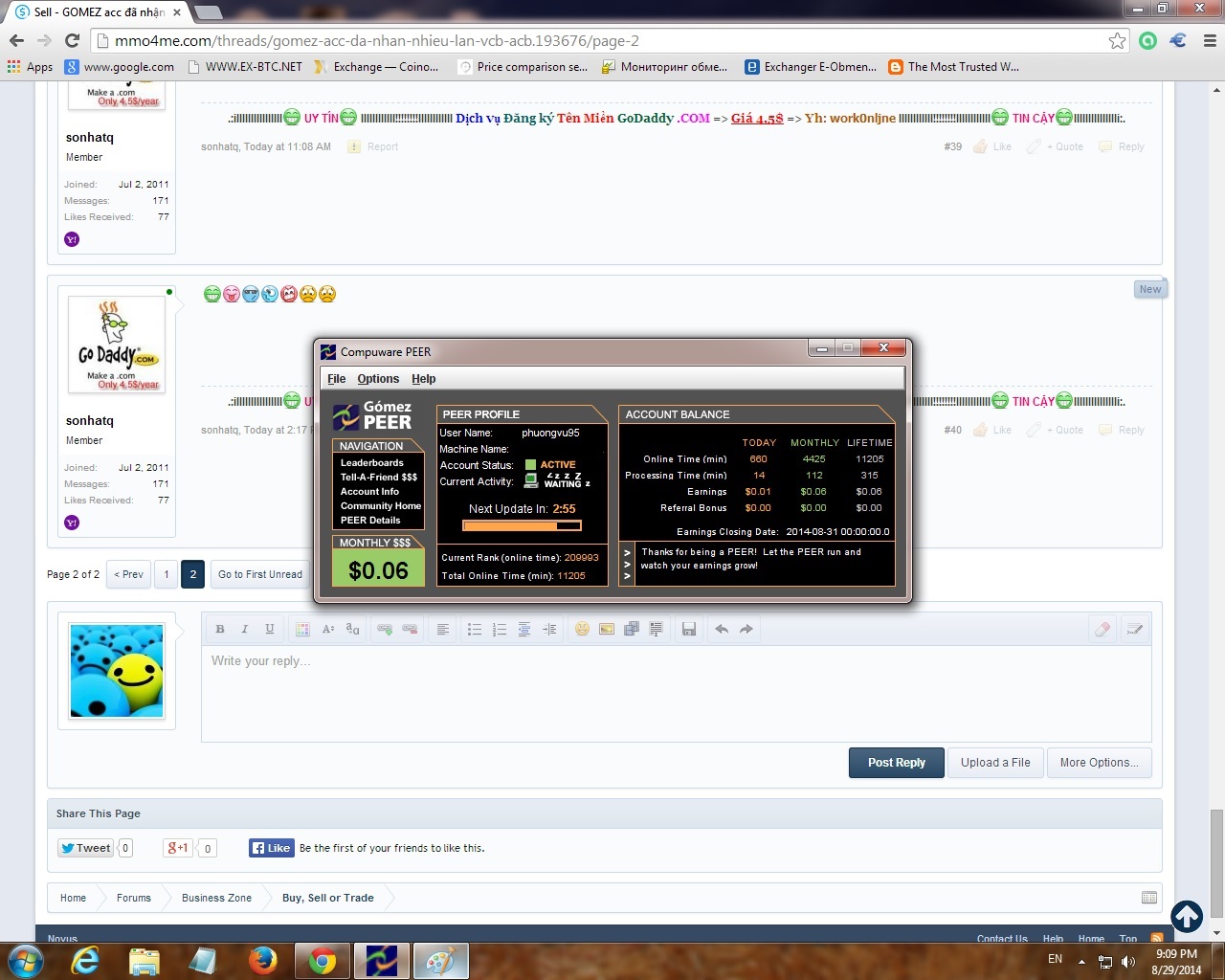Viewport: 1225px width, 980px height.
Task: Open PEER Details in PEER navigation
Action: 370,521
